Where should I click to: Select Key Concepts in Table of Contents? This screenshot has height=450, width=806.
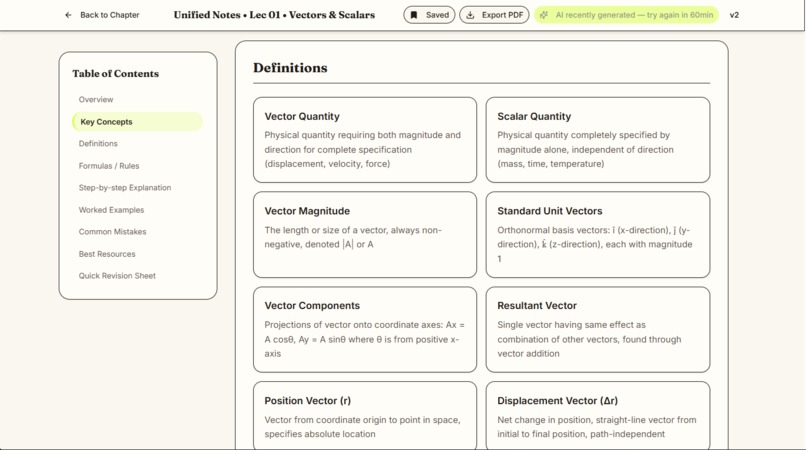pos(137,122)
